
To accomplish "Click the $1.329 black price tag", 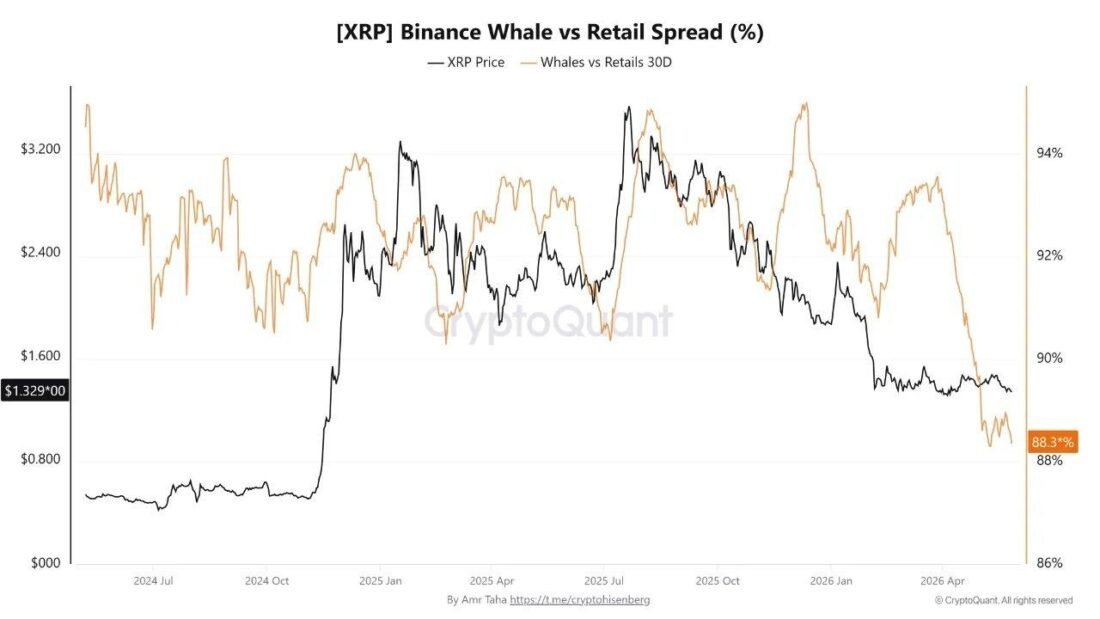I will [35, 390].
